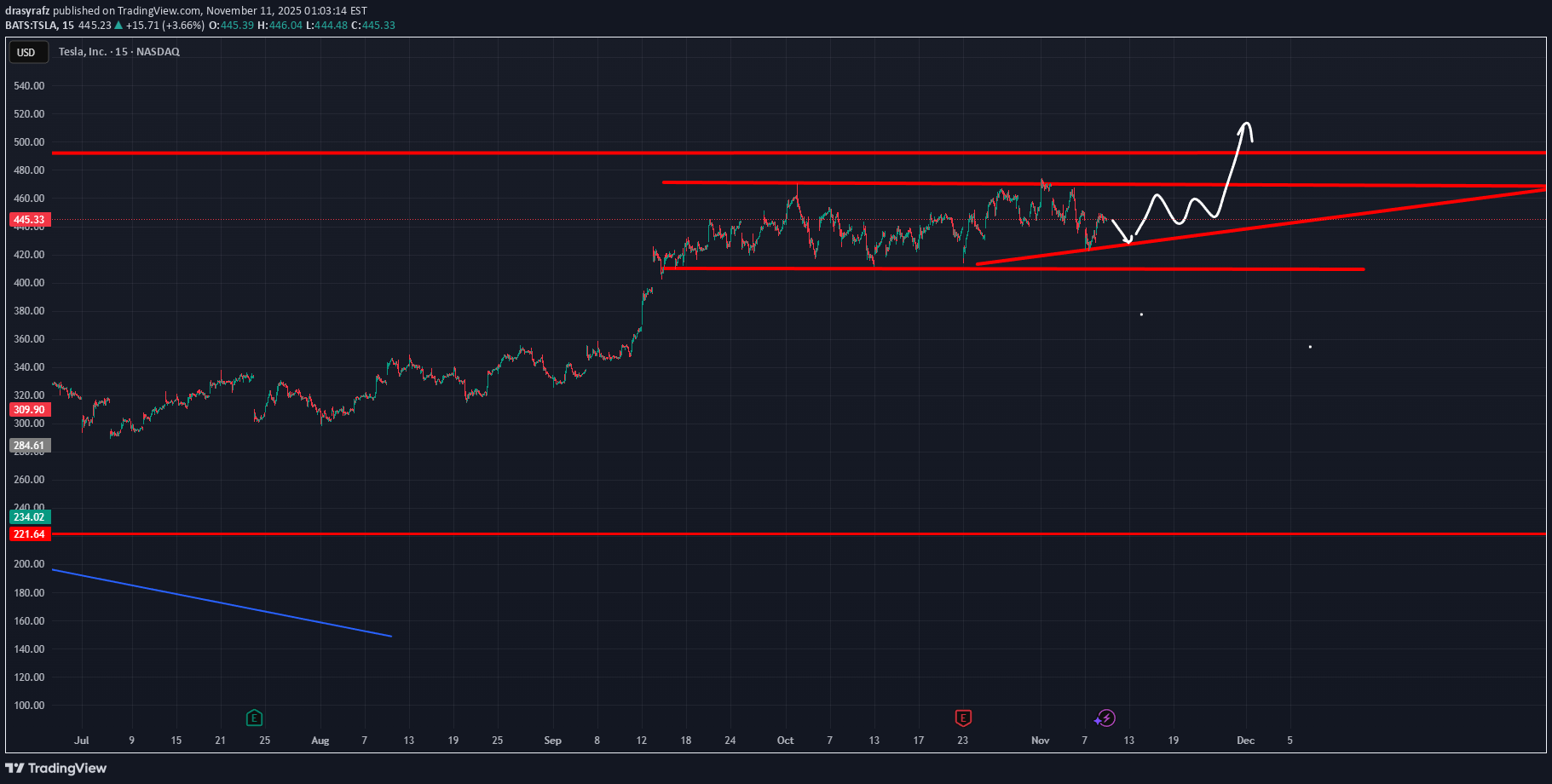
Task: Click the 540.00 price axis label
Action: (29, 86)
